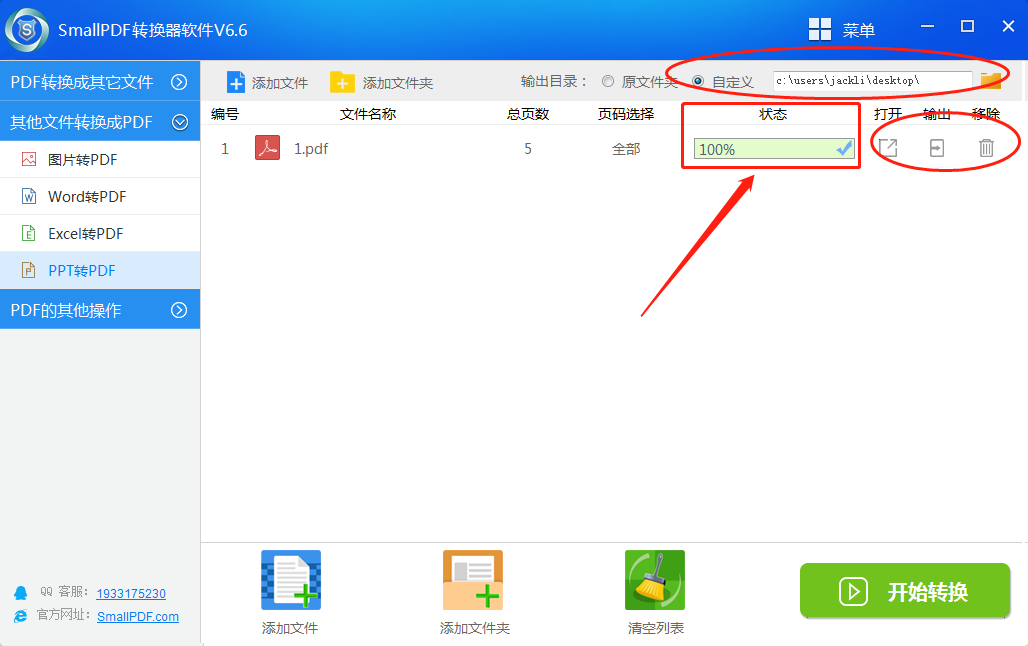Expand the PDF的其他操作 section

pos(179,310)
